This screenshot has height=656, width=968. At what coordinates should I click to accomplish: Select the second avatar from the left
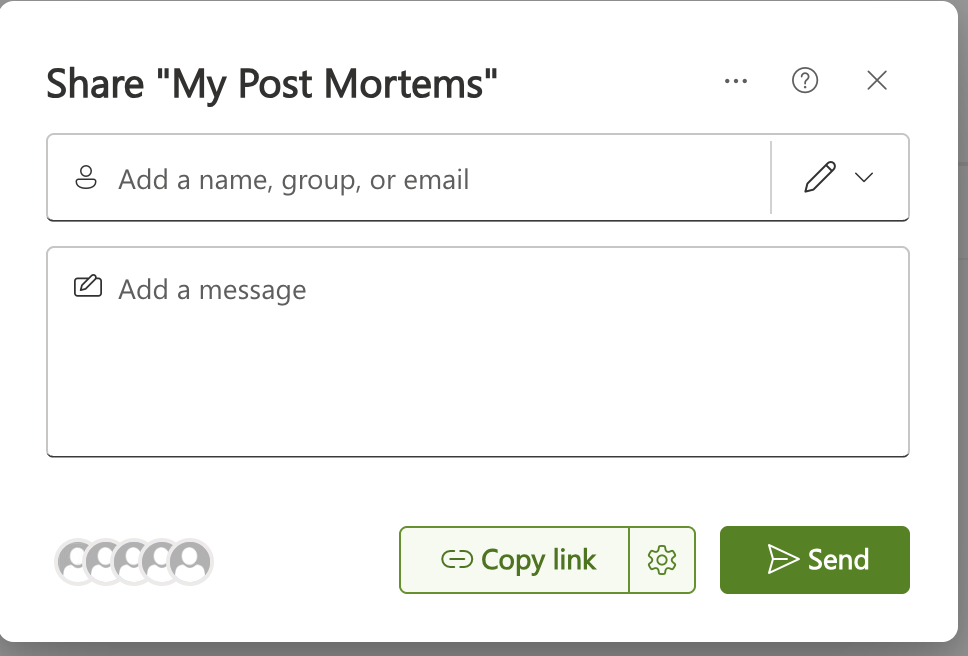click(102, 561)
